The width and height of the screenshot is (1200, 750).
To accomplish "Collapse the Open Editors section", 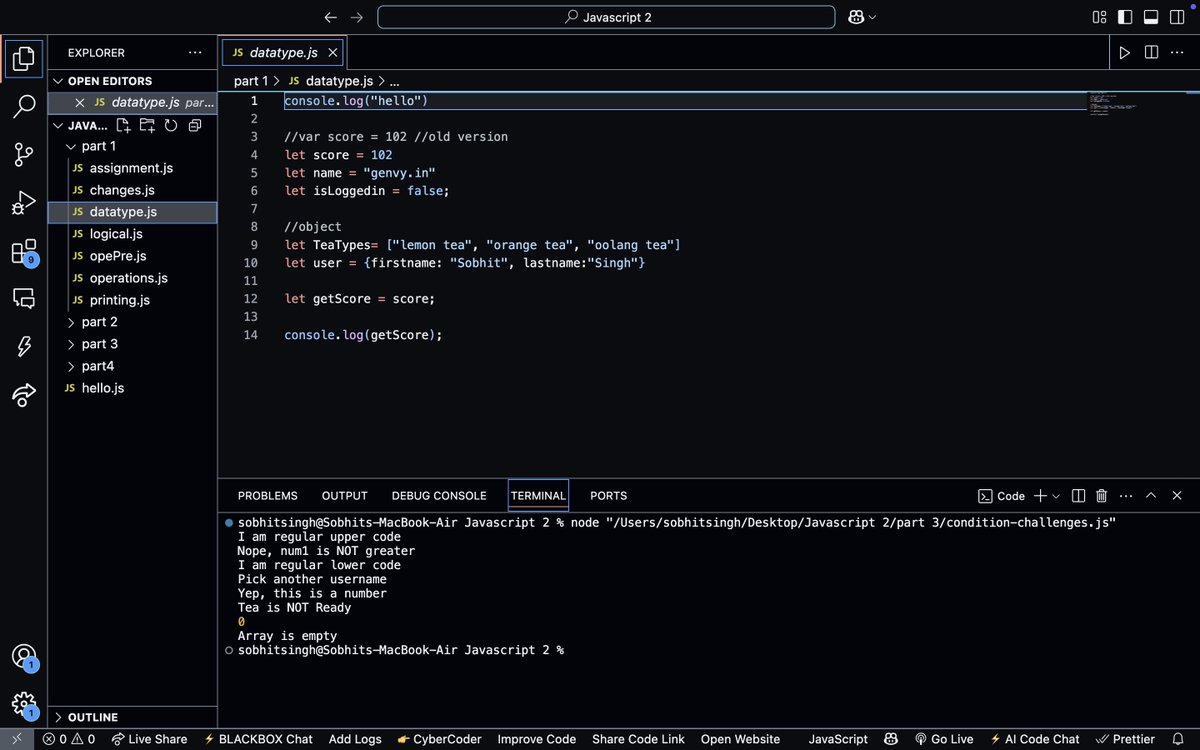I will pos(58,81).
